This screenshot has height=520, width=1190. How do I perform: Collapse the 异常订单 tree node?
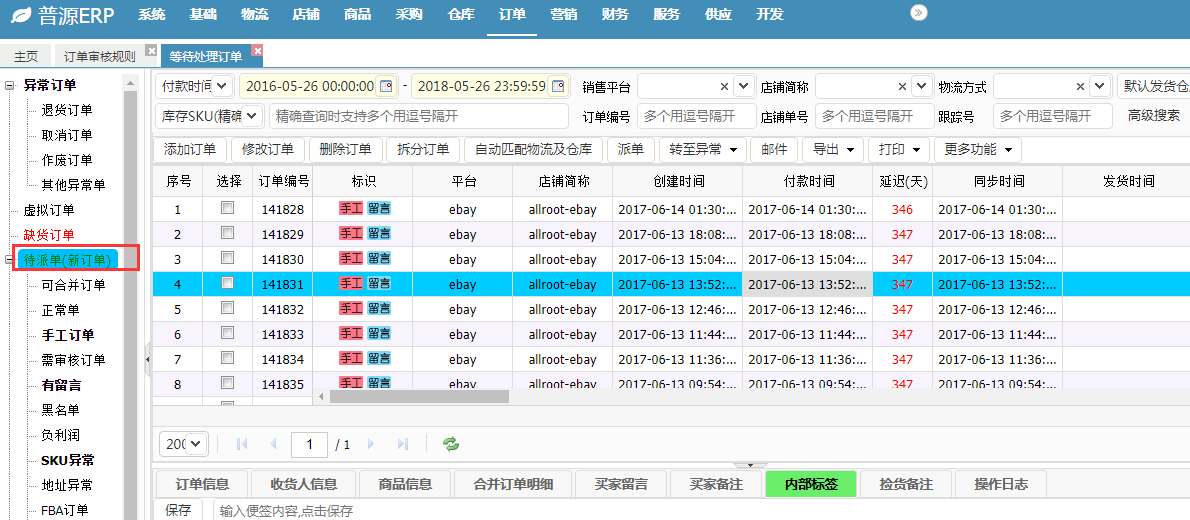[10, 85]
